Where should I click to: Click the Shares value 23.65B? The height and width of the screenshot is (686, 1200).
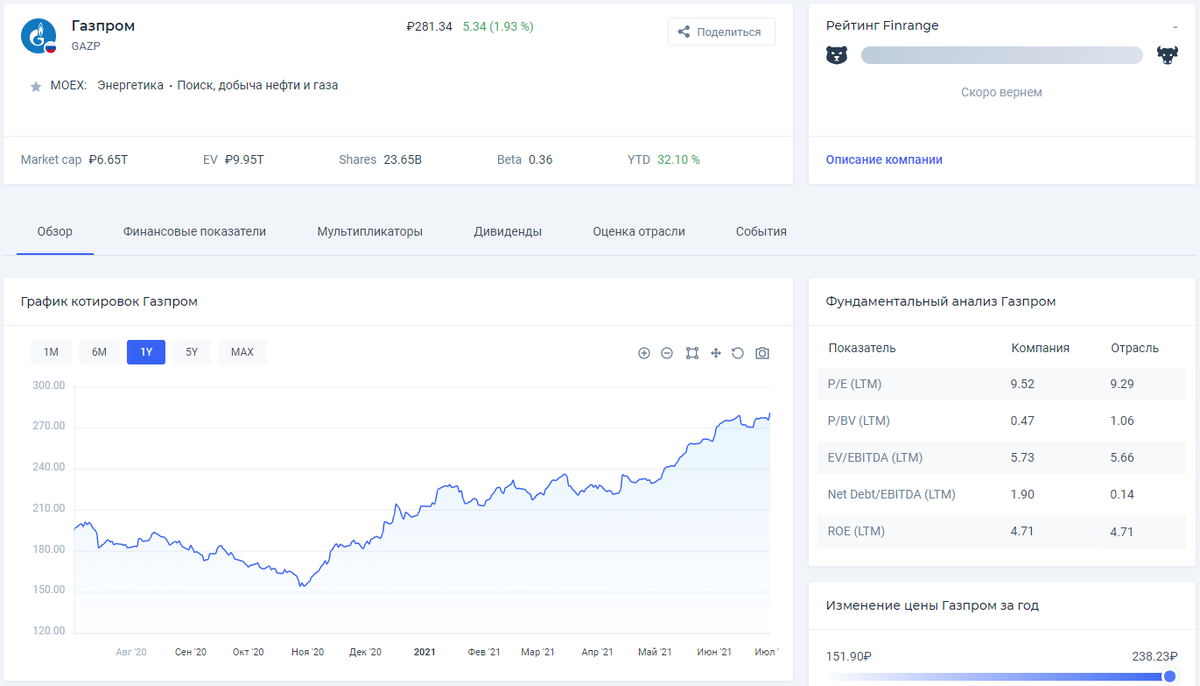pos(403,160)
